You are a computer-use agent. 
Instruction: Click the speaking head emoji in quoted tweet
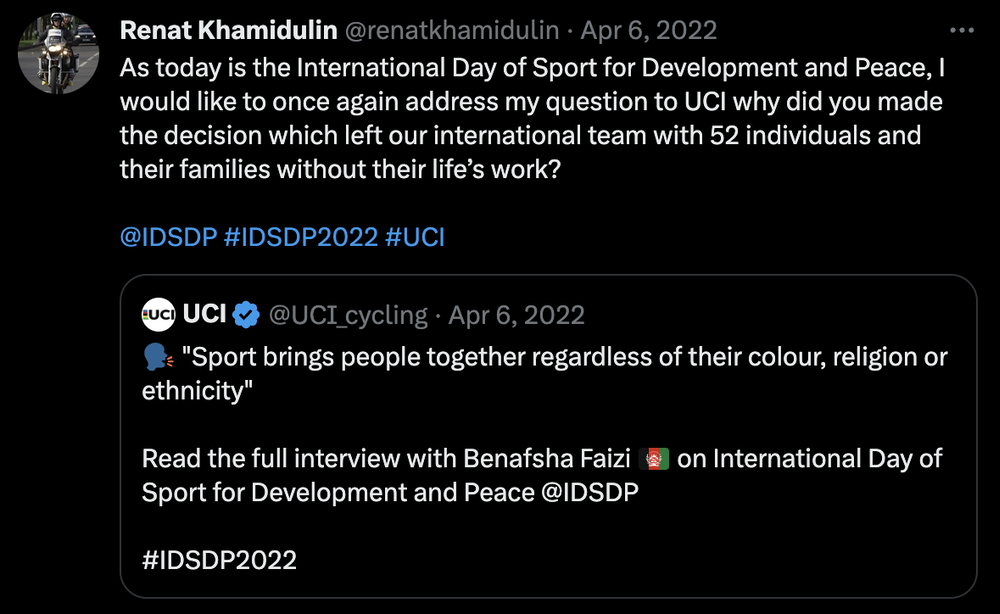click(x=158, y=357)
